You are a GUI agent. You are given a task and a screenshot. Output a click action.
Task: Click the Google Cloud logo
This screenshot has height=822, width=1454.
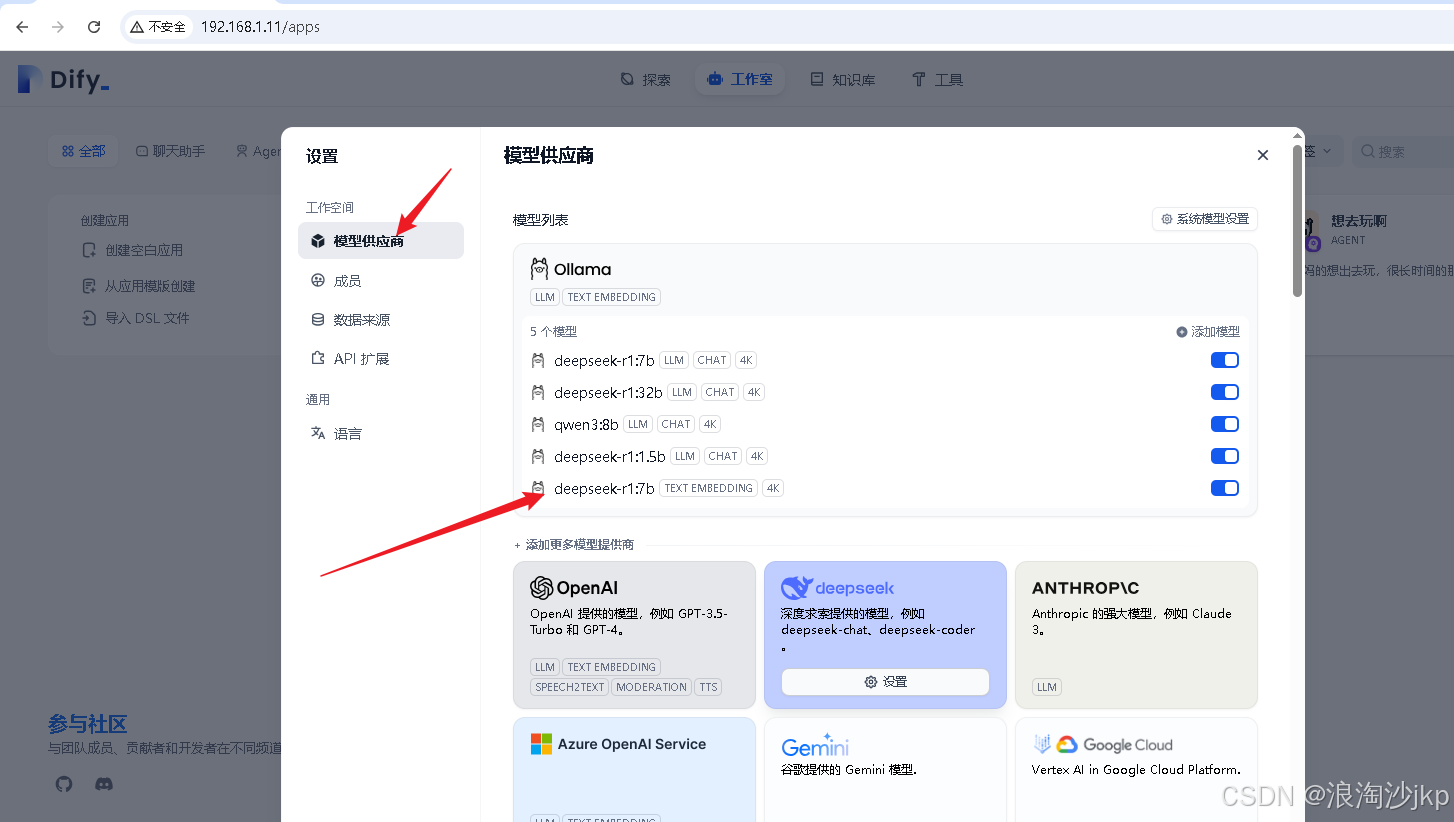(x=1102, y=745)
